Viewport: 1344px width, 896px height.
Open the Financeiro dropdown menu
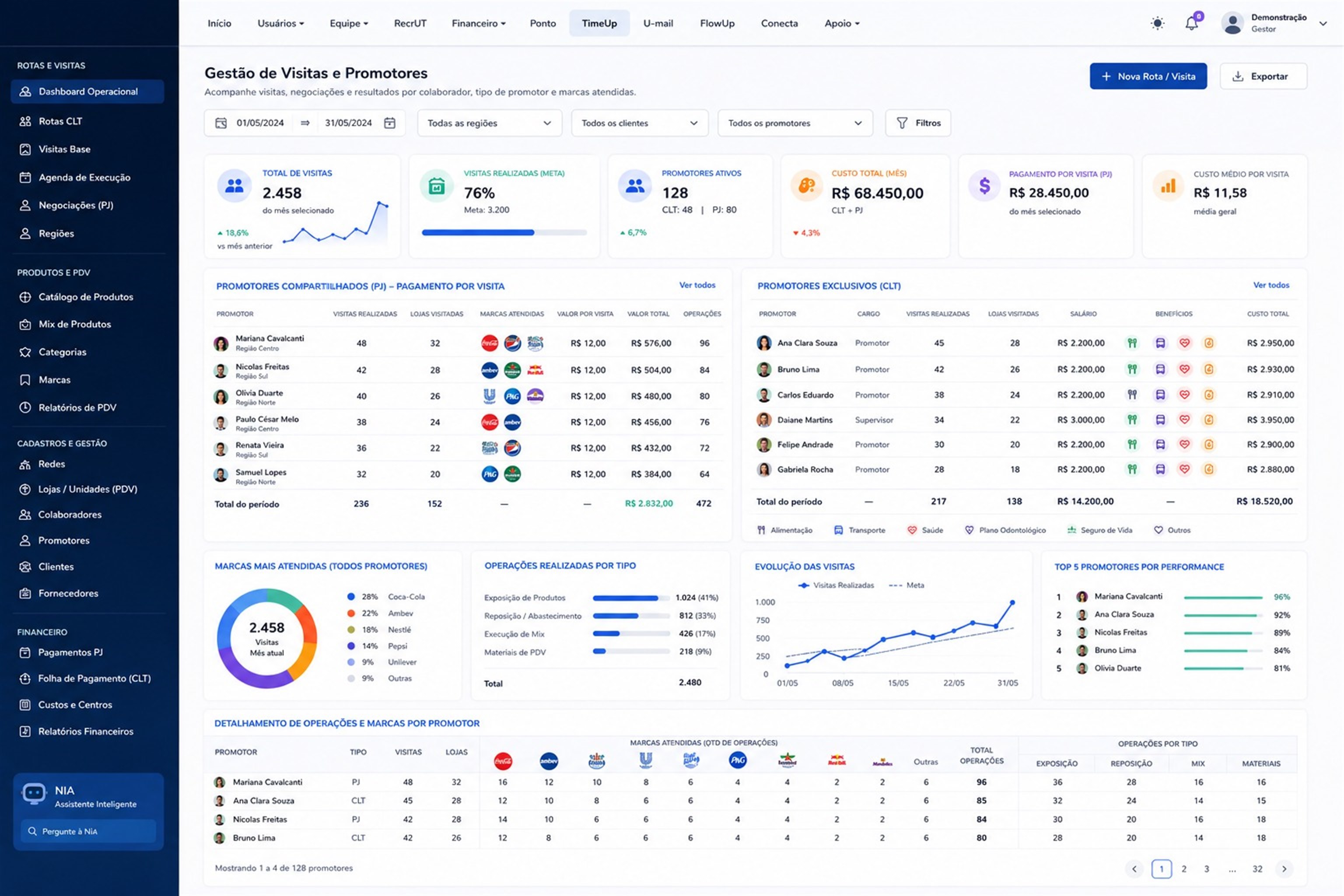(x=478, y=24)
